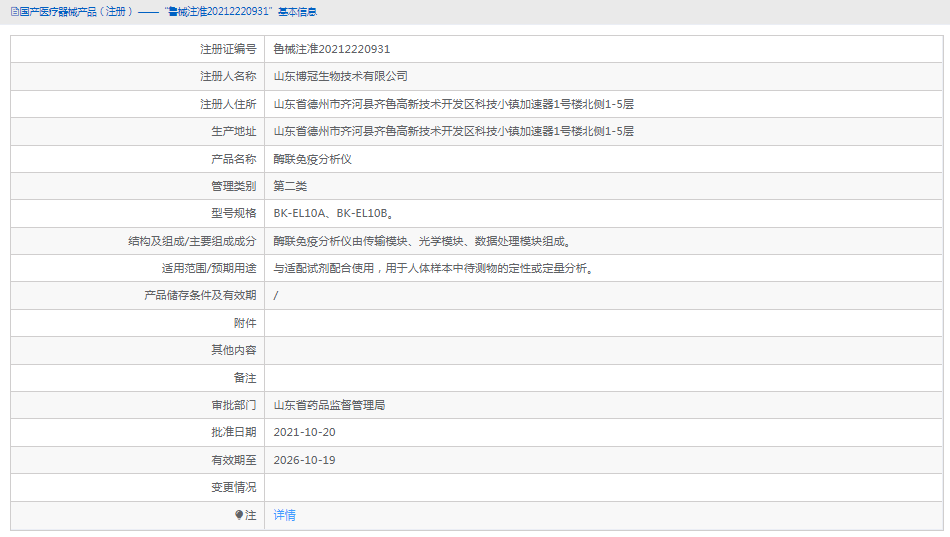Click the 注册人名称 label
The image size is (950, 537).
coord(228,76)
